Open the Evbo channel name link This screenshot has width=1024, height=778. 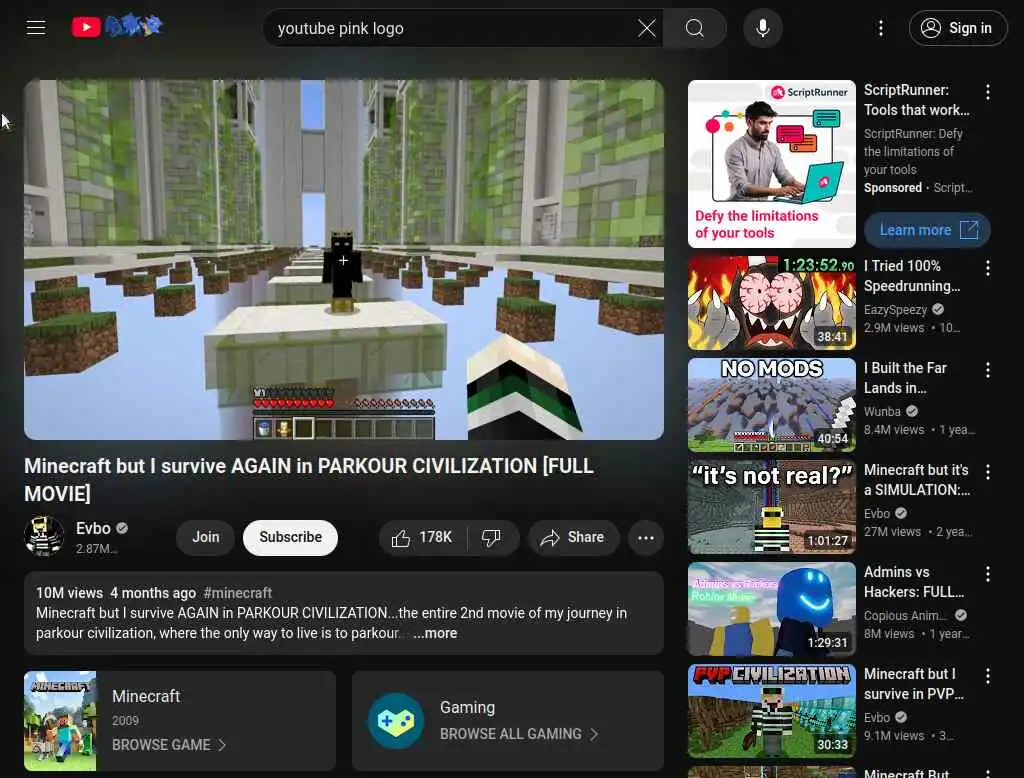tap(93, 528)
